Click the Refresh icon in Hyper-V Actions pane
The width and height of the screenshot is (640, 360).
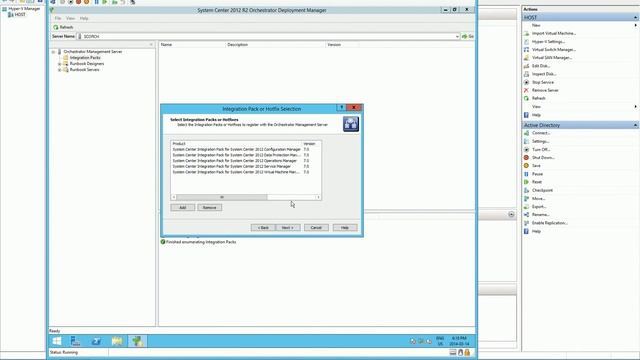click(526, 98)
